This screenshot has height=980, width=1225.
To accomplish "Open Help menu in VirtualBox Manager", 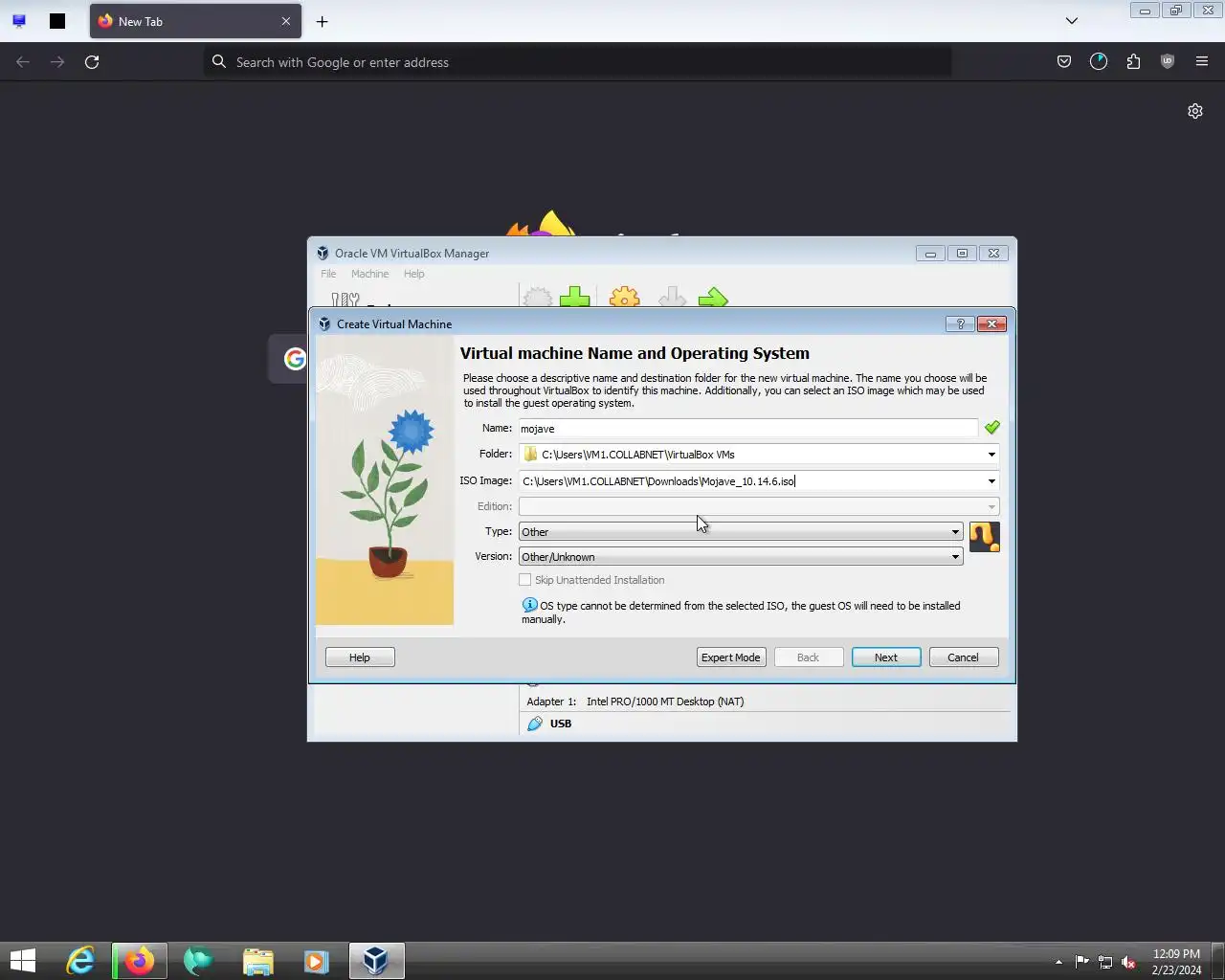I will pyautogui.click(x=413, y=274).
